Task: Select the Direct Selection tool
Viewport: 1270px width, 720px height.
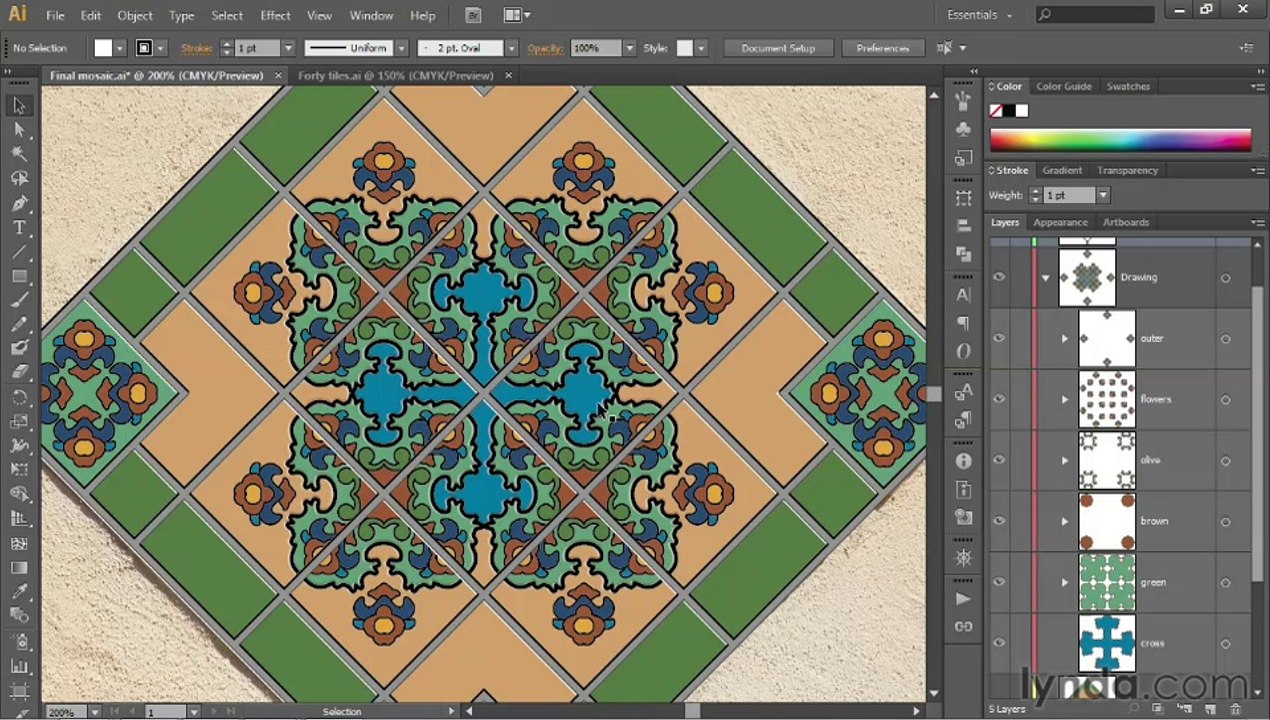Action: [19, 130]
